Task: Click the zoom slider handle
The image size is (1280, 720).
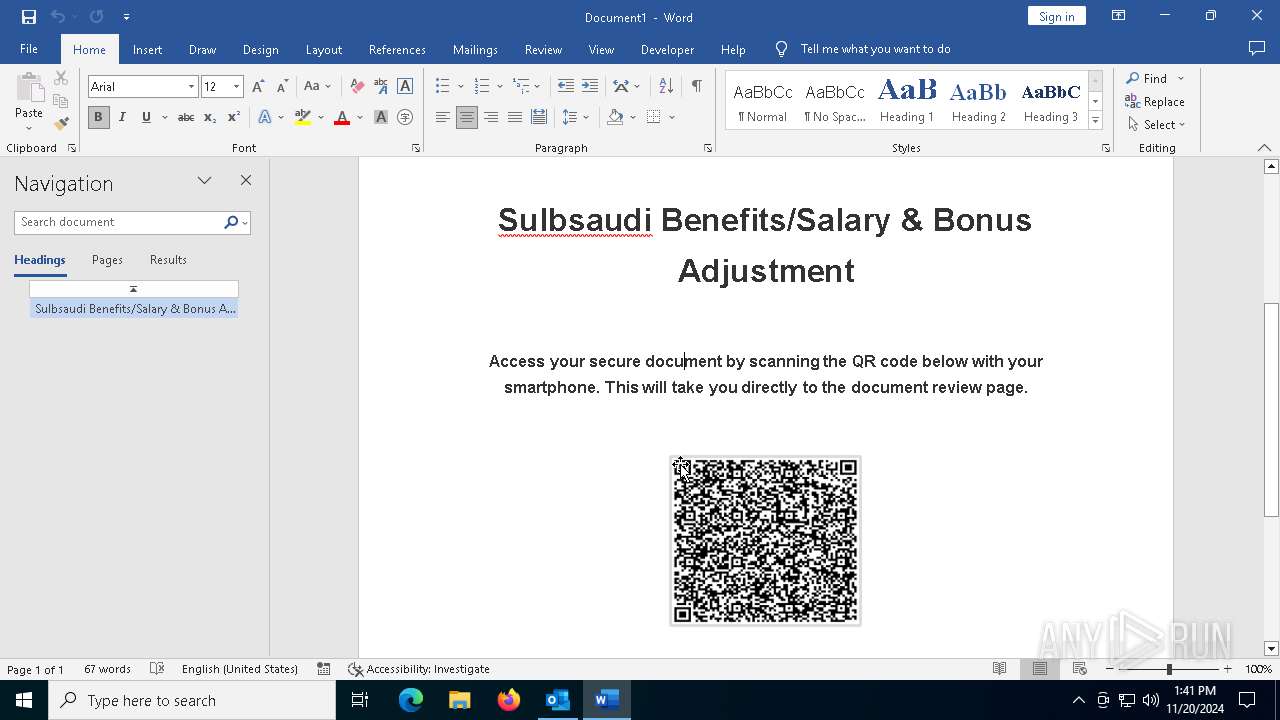Action: (x=1169, y=669)
